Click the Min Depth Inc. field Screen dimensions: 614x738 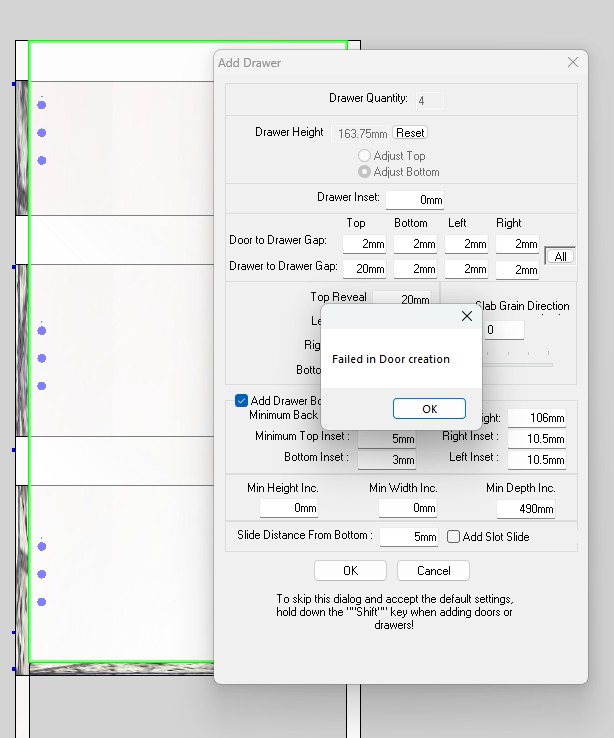(526, 509)
